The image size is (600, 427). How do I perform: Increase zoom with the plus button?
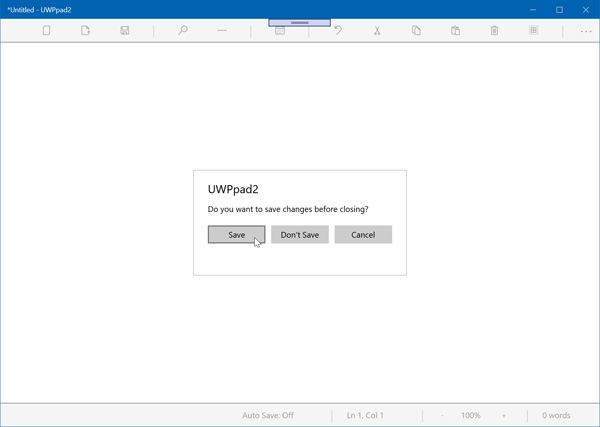pos(504,415)
